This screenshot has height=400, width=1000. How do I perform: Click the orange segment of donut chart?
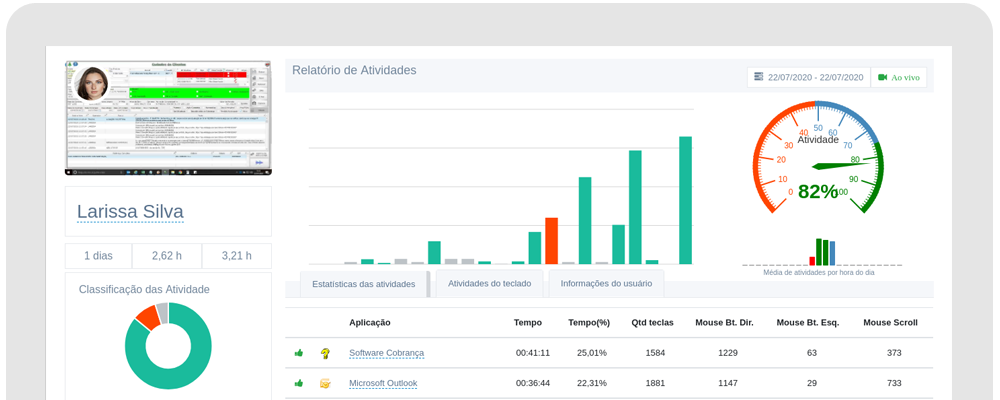tap(147, 316)
